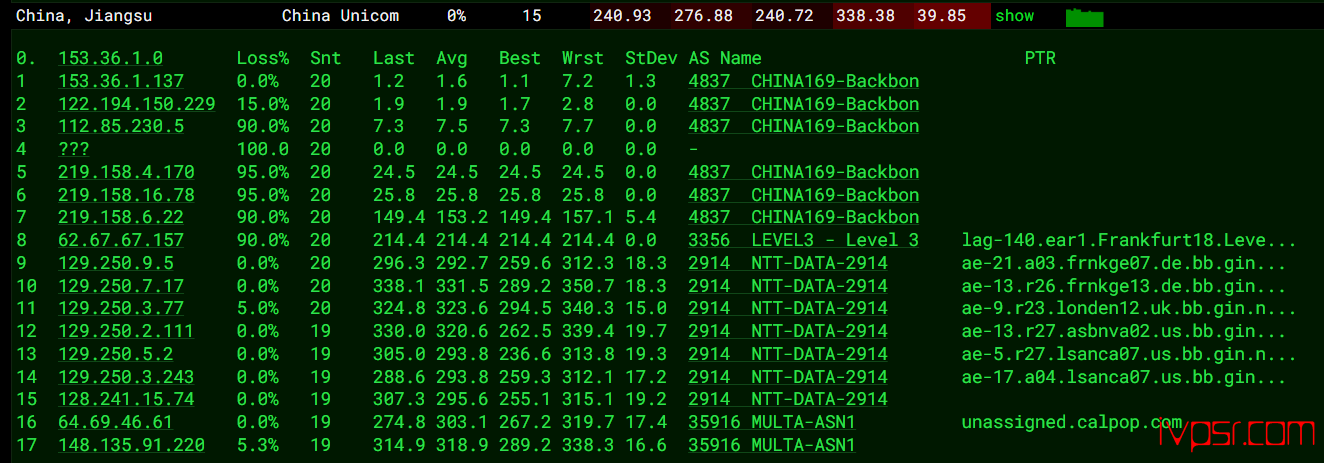Click the green 'show' link
Image resolution: width=1324 pixels, height=463 pixels.
click(1014, 16)
